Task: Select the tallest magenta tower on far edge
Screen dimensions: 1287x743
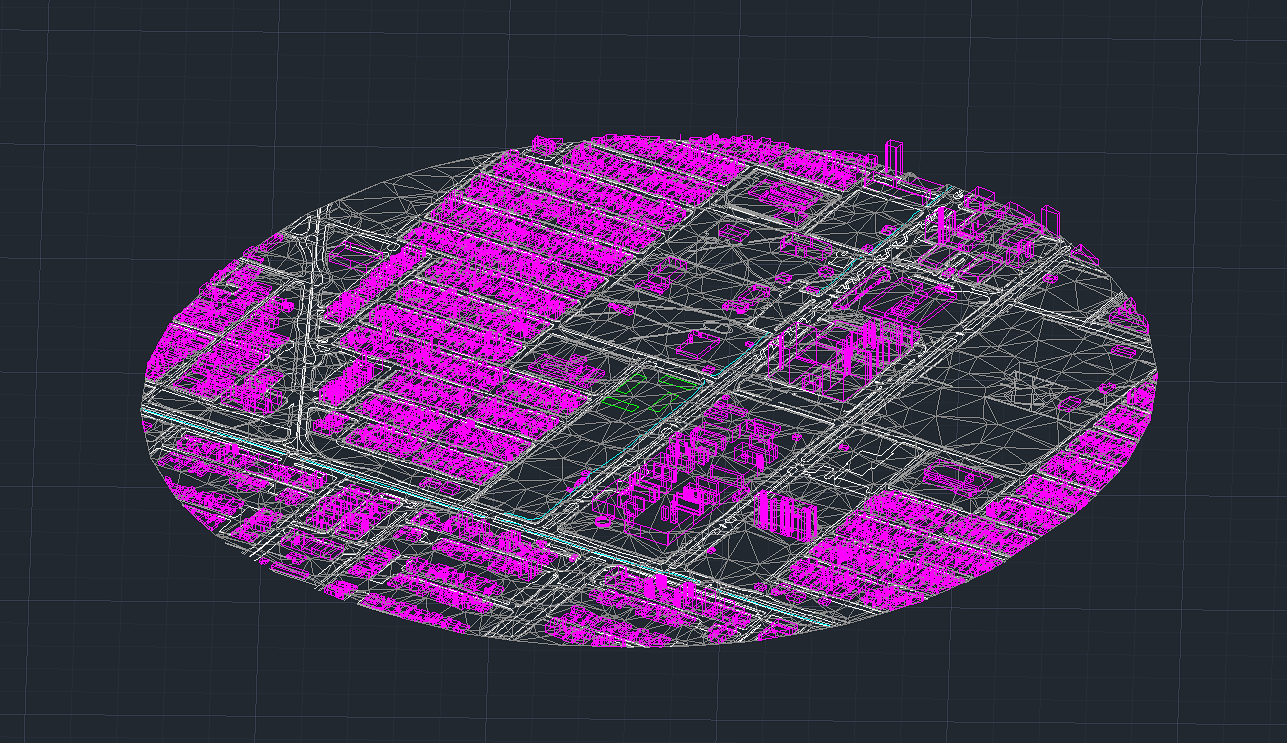Action: tap(895, 158)
